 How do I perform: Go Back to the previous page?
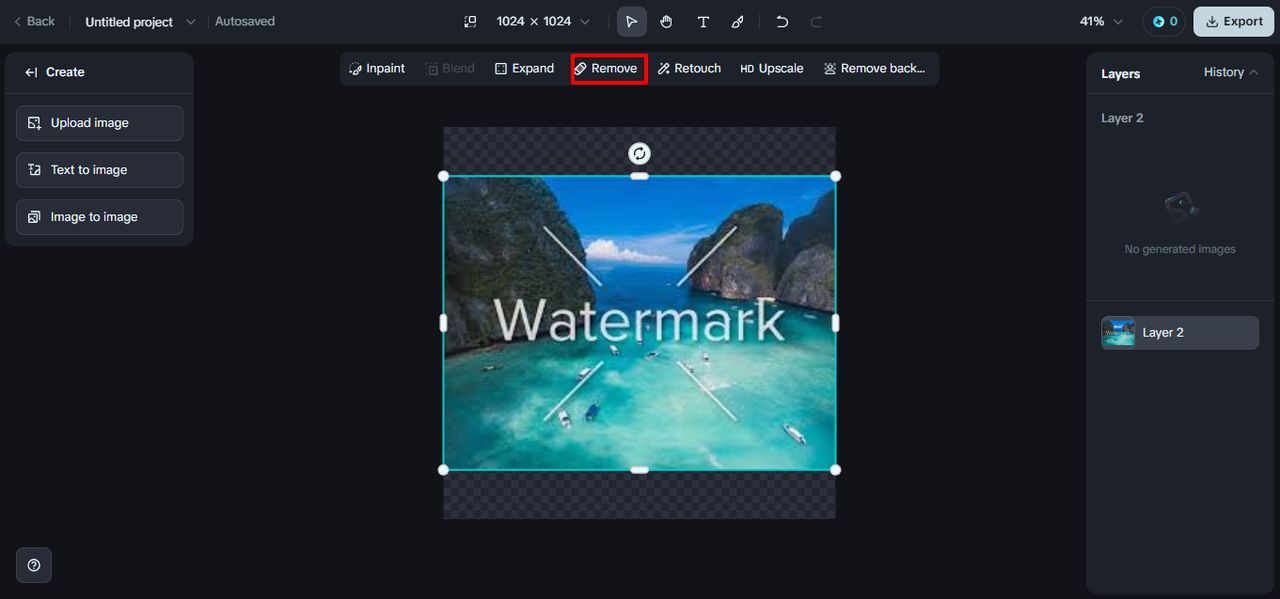tap(34, 21)
